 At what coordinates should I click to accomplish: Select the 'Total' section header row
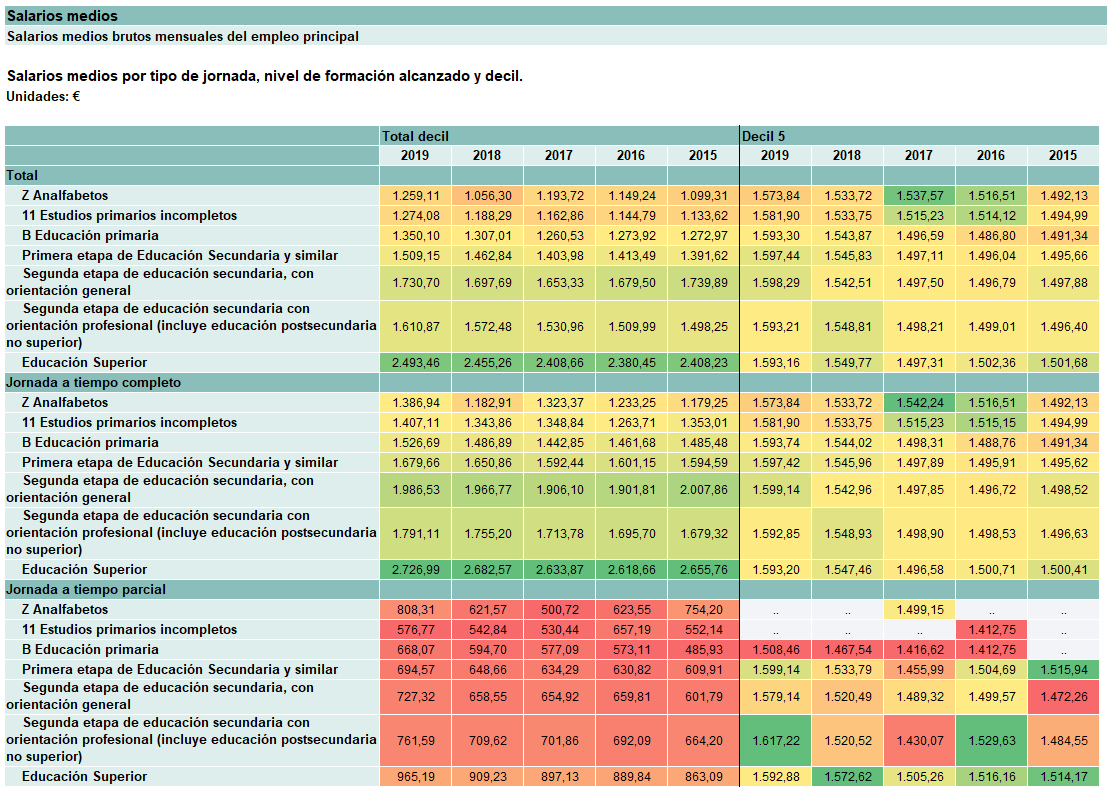[x=552, y=175]
